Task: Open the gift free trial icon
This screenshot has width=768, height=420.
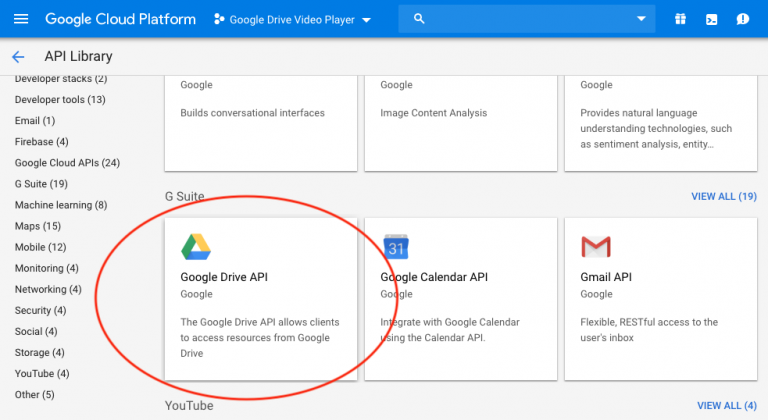Action: point(680,19)
